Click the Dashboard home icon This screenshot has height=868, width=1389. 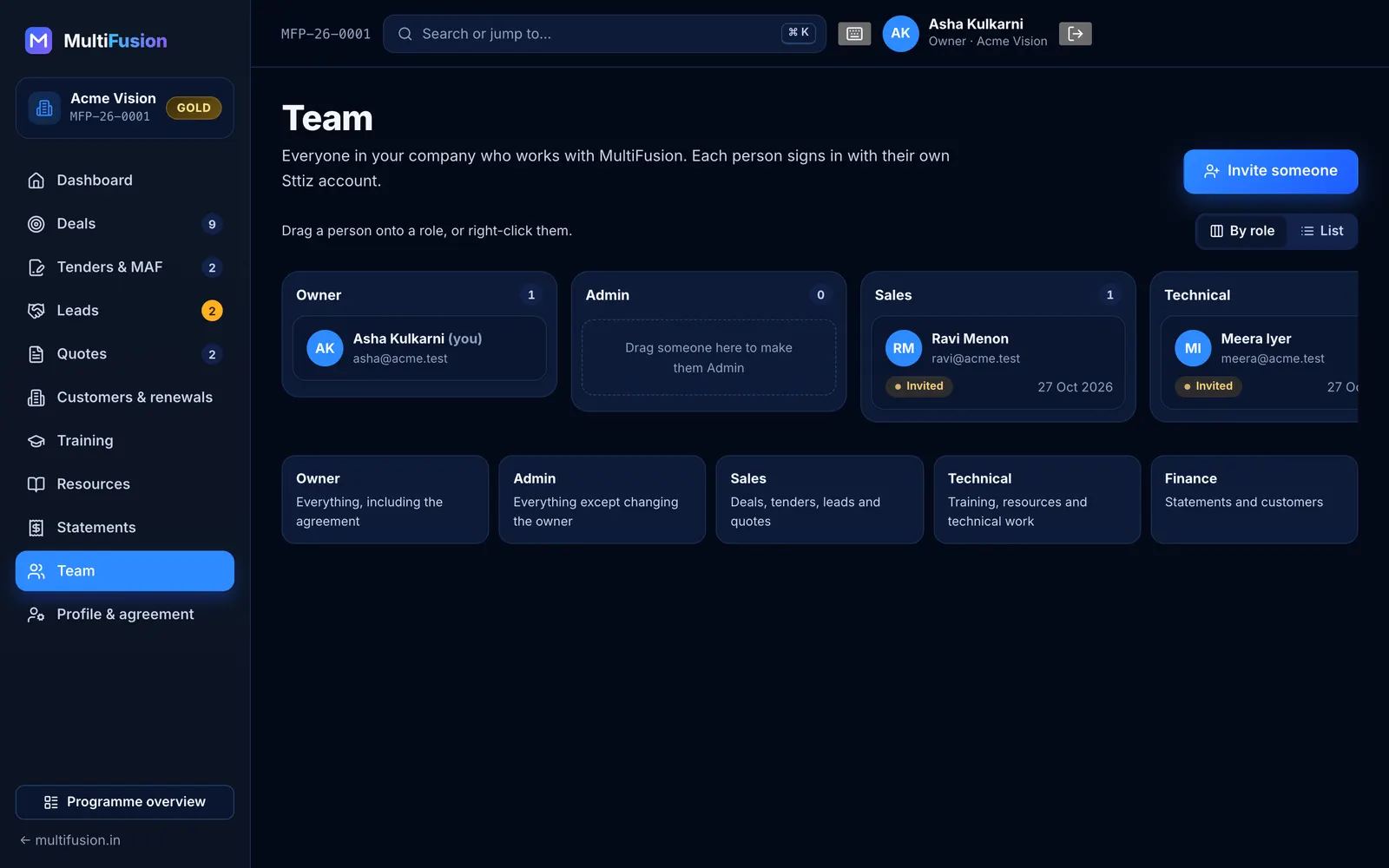(x=36, y=181)
